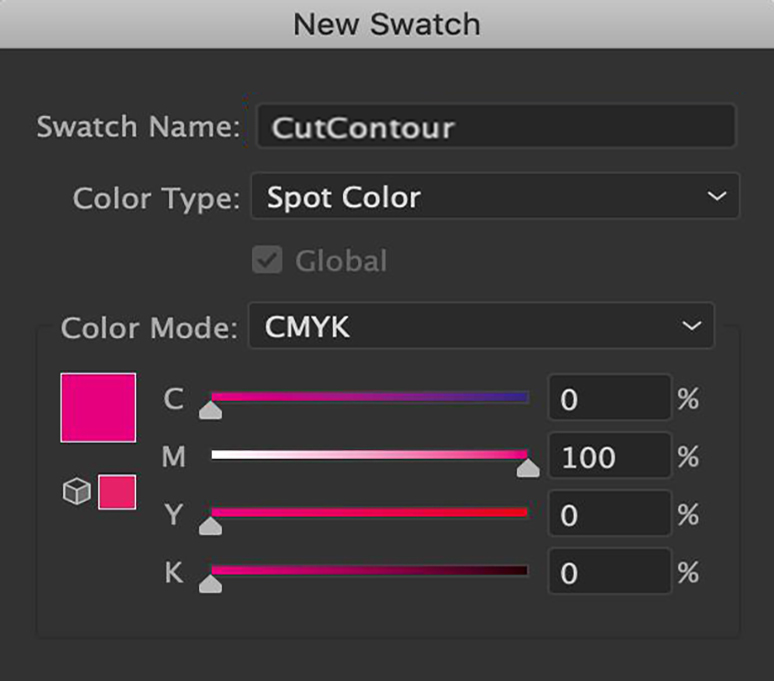Click the New Swatch dialog title bar
The height and width of the screenshot is (681, 774).
tap(387, 23)
